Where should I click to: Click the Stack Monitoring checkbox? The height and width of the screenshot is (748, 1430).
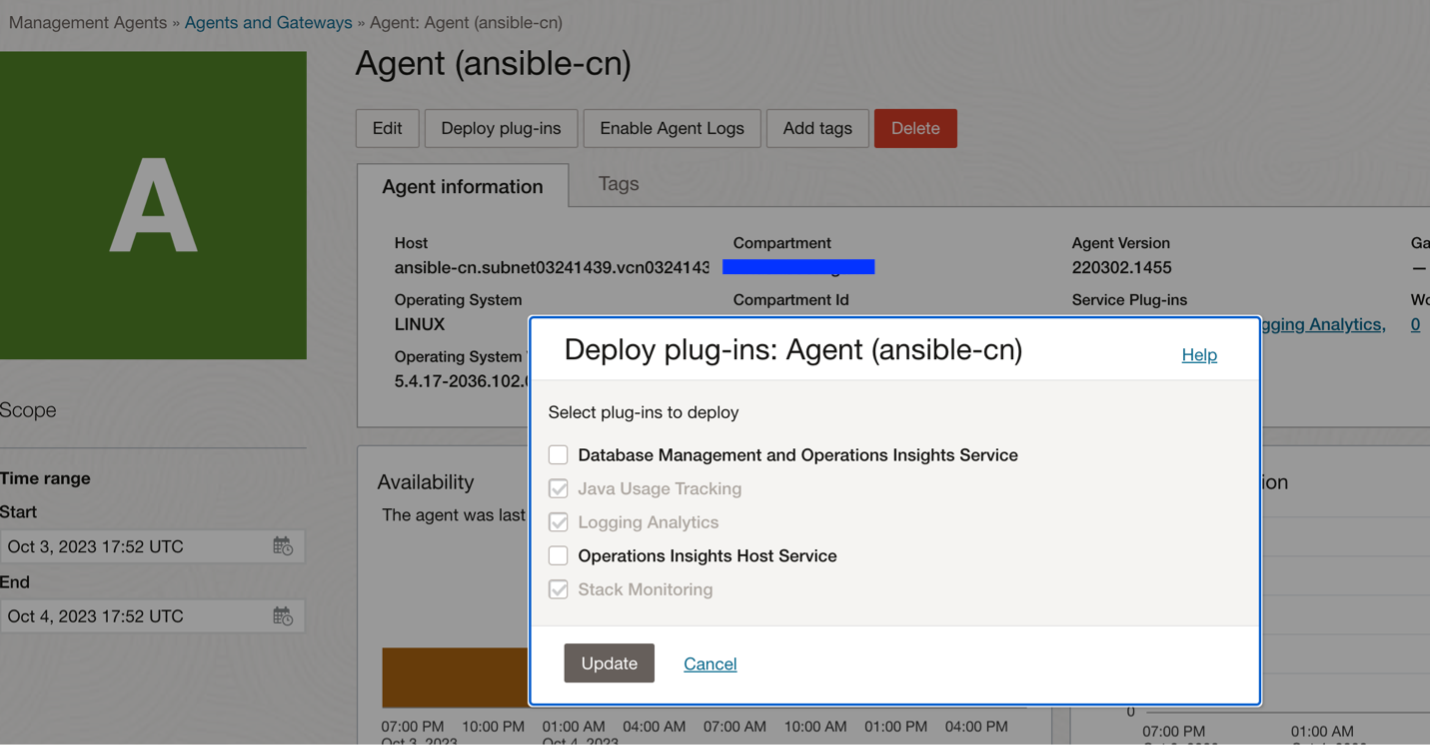point(558,590)
